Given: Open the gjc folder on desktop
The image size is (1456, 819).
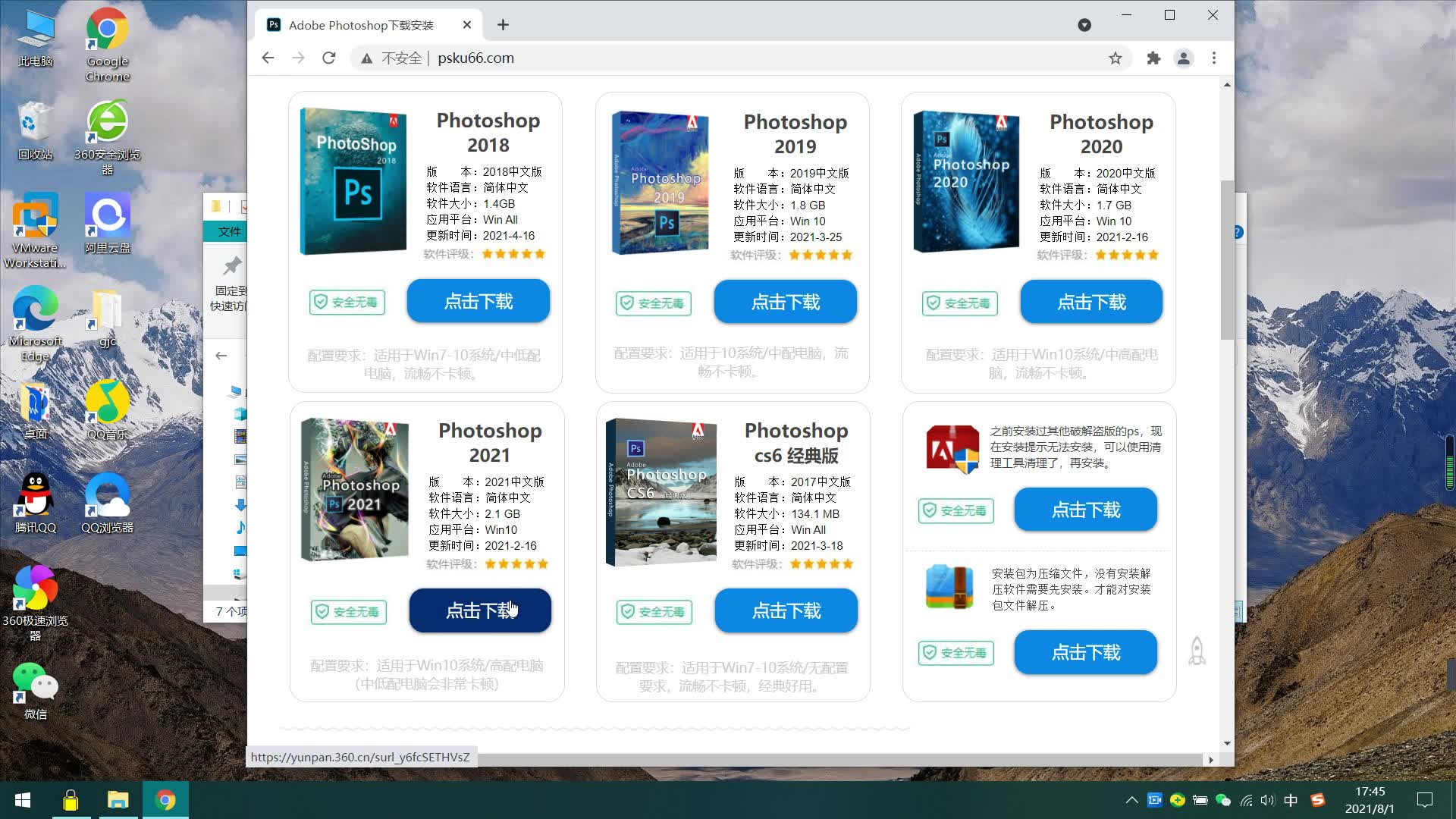Looking at the screenshot, I should click(x=108, y=318).
